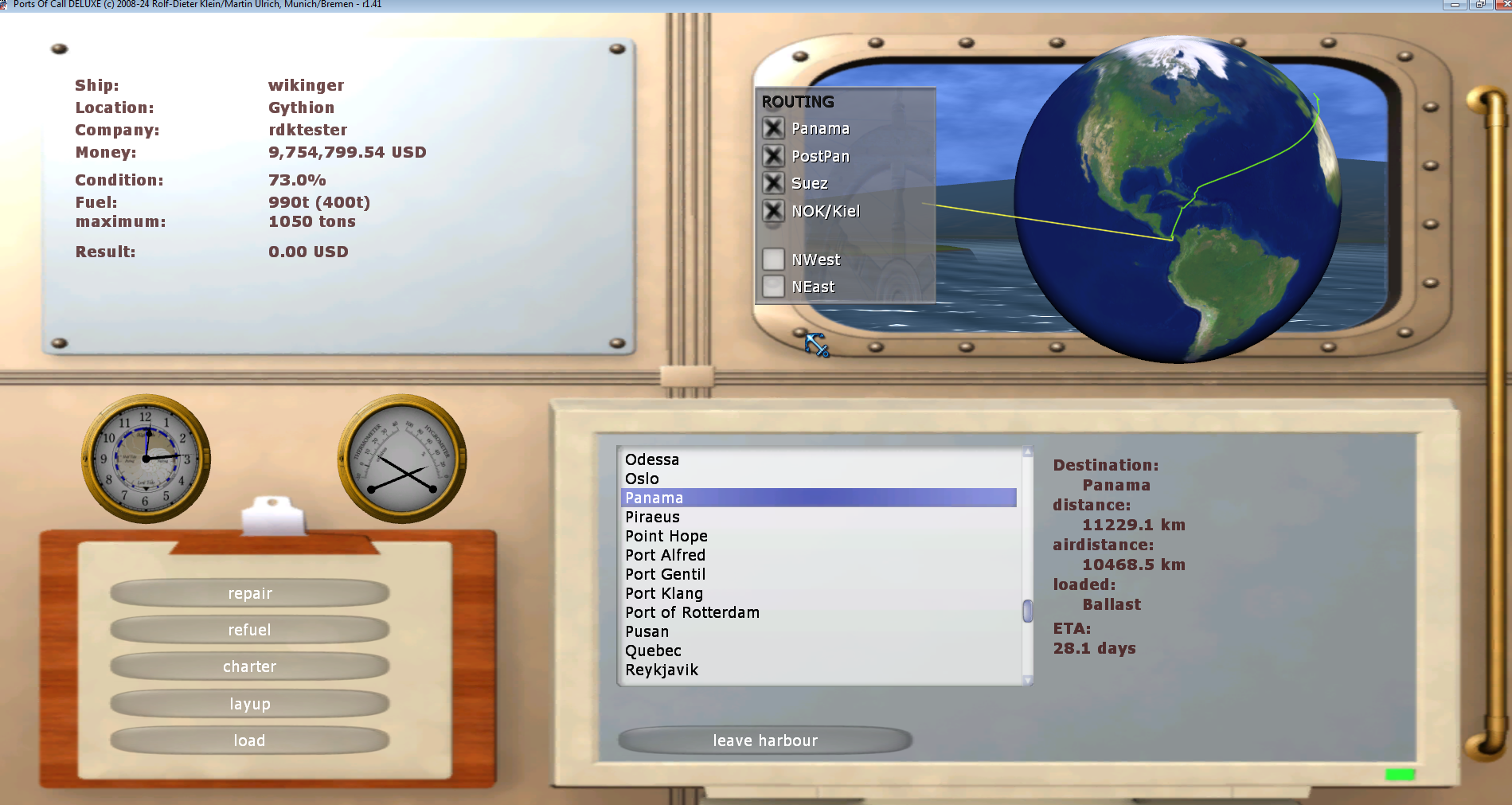The image size is (1512, 805).
Task: Click the application icon in title bar
Action: coord(4,4)
